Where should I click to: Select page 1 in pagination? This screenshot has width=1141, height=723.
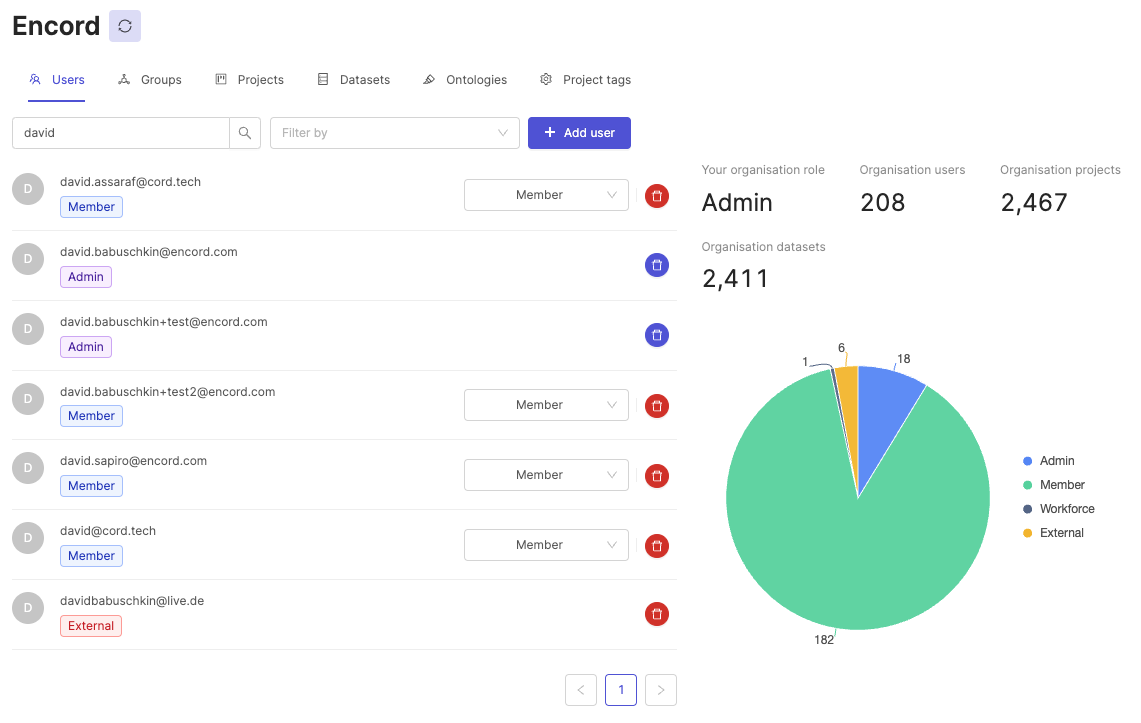point(621,690)
